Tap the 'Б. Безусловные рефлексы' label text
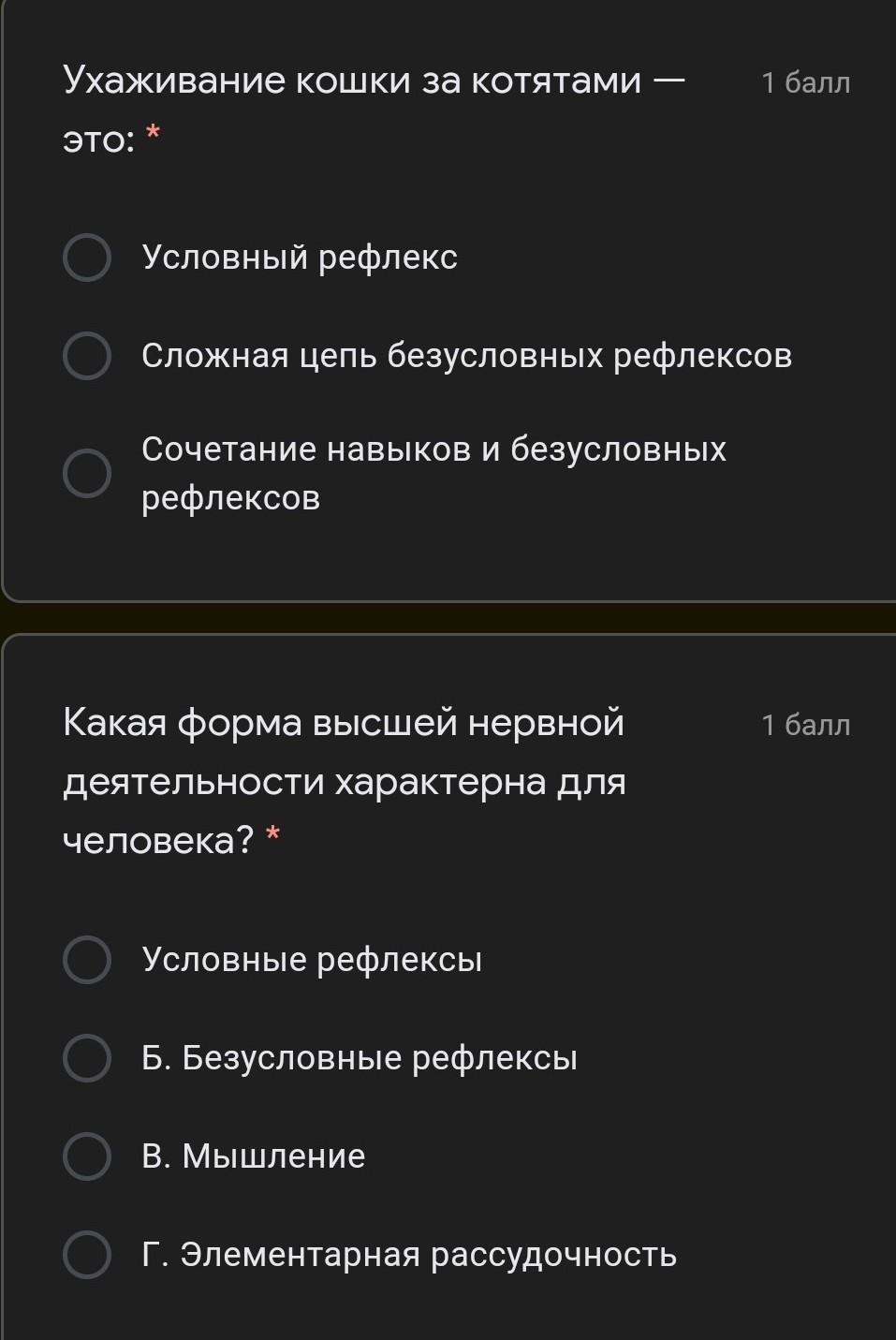This screenshot has width=896, height=1340. pyautogui.click(x=360, y=1058)
